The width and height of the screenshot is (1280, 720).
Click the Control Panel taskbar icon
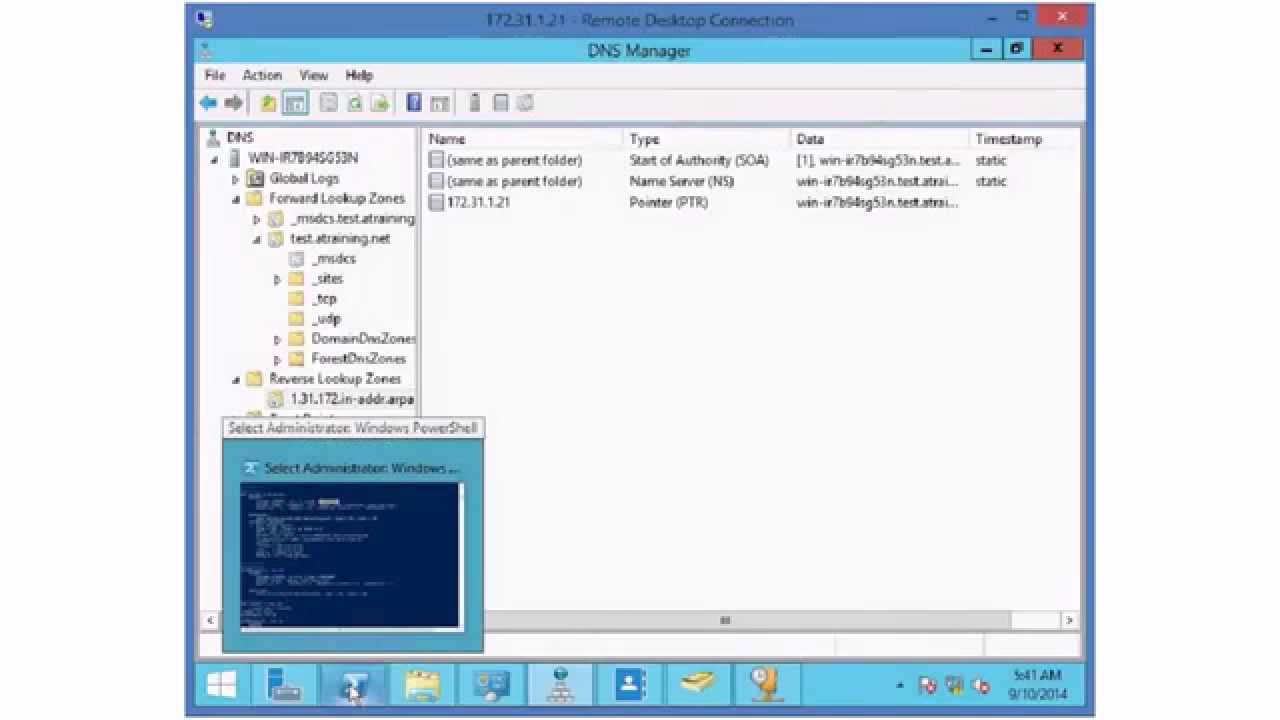[x=491, y=685]
